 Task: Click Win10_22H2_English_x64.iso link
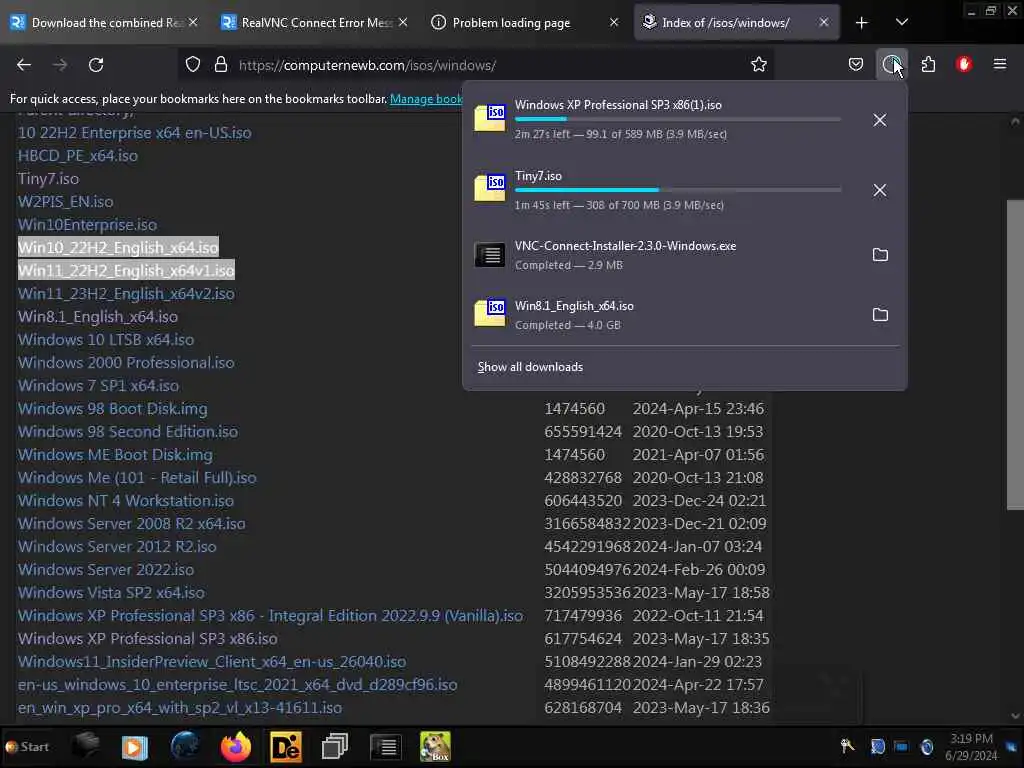pos(118,248)
